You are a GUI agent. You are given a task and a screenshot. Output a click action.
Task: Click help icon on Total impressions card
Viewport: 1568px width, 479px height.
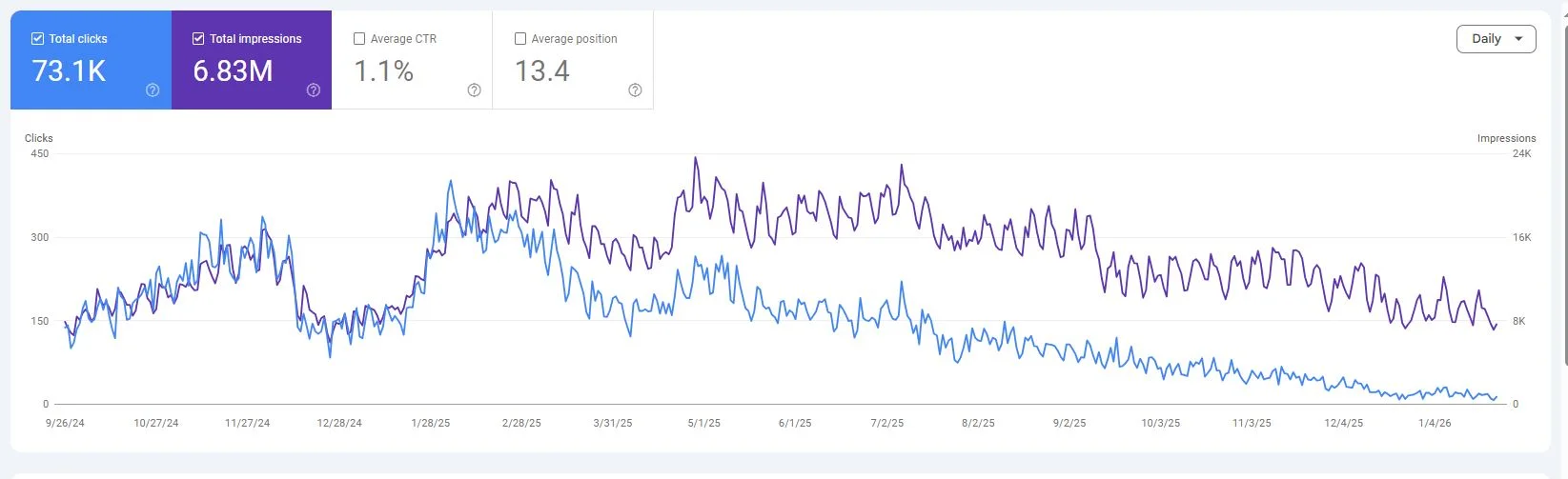tap(314, 90)
